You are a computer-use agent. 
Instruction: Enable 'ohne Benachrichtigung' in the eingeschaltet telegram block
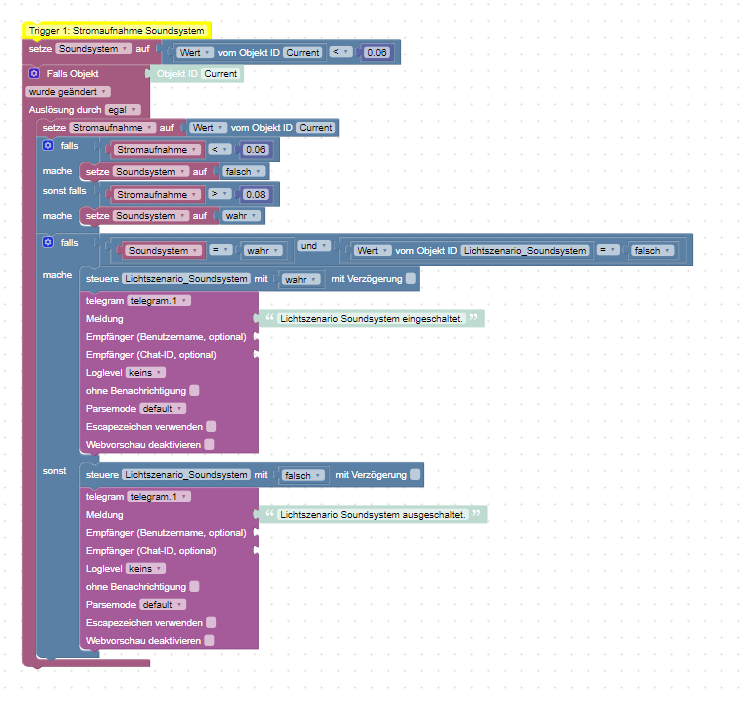[194, 391]
